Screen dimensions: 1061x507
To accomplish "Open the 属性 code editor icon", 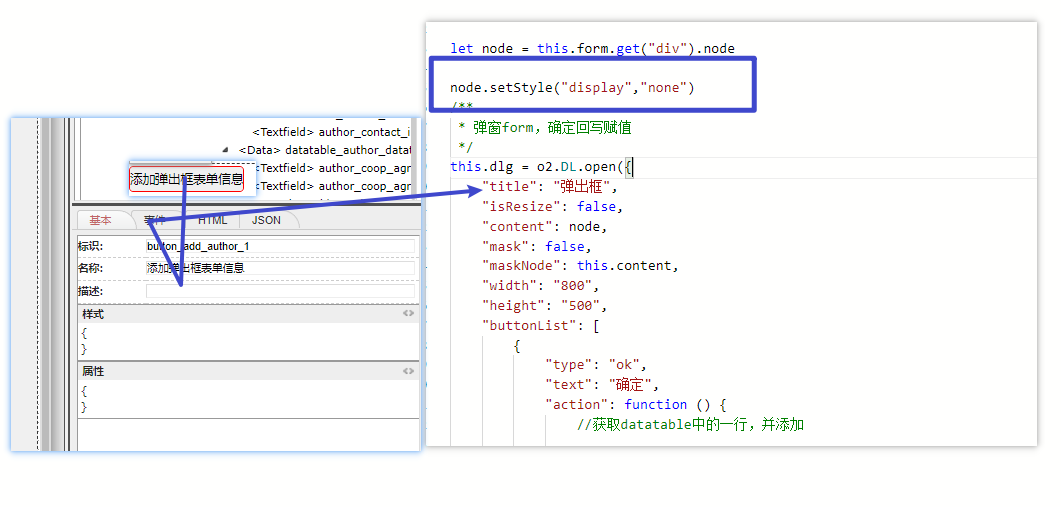I will click(408, 371).
